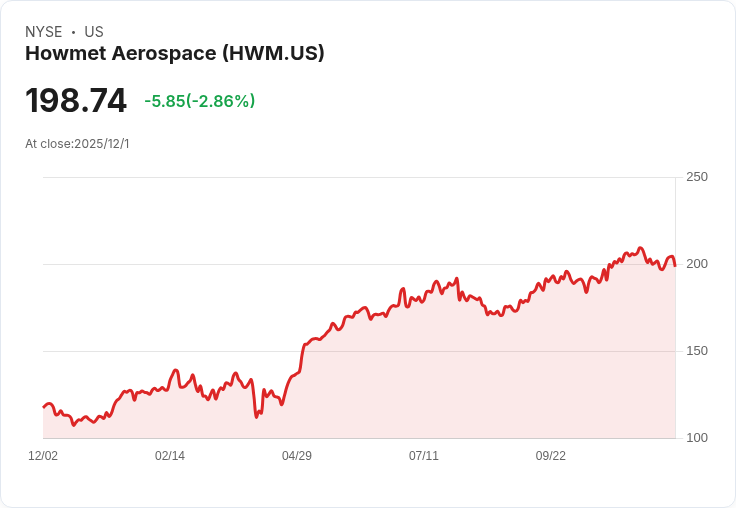The image size is (736, 508).
Task: Click the NYSE exchange label
Action: point(44,32)
